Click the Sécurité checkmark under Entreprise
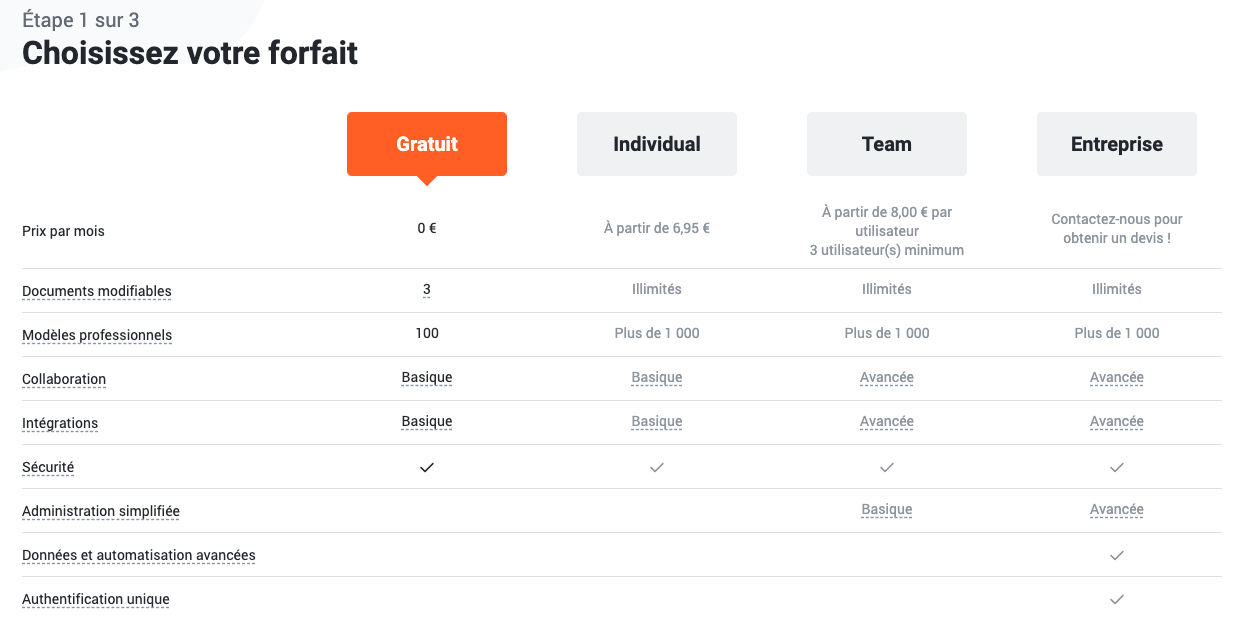This screenshot has height=634, width=1233. (1117, 467)
